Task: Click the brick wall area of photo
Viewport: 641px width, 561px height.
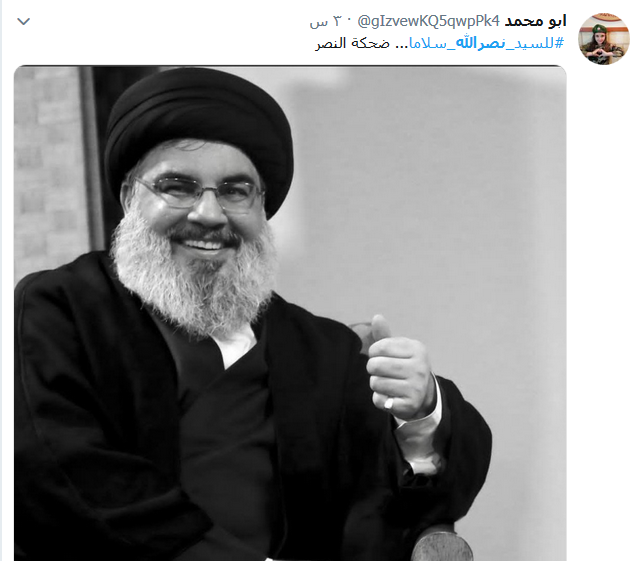Action: tap(48, 172)
